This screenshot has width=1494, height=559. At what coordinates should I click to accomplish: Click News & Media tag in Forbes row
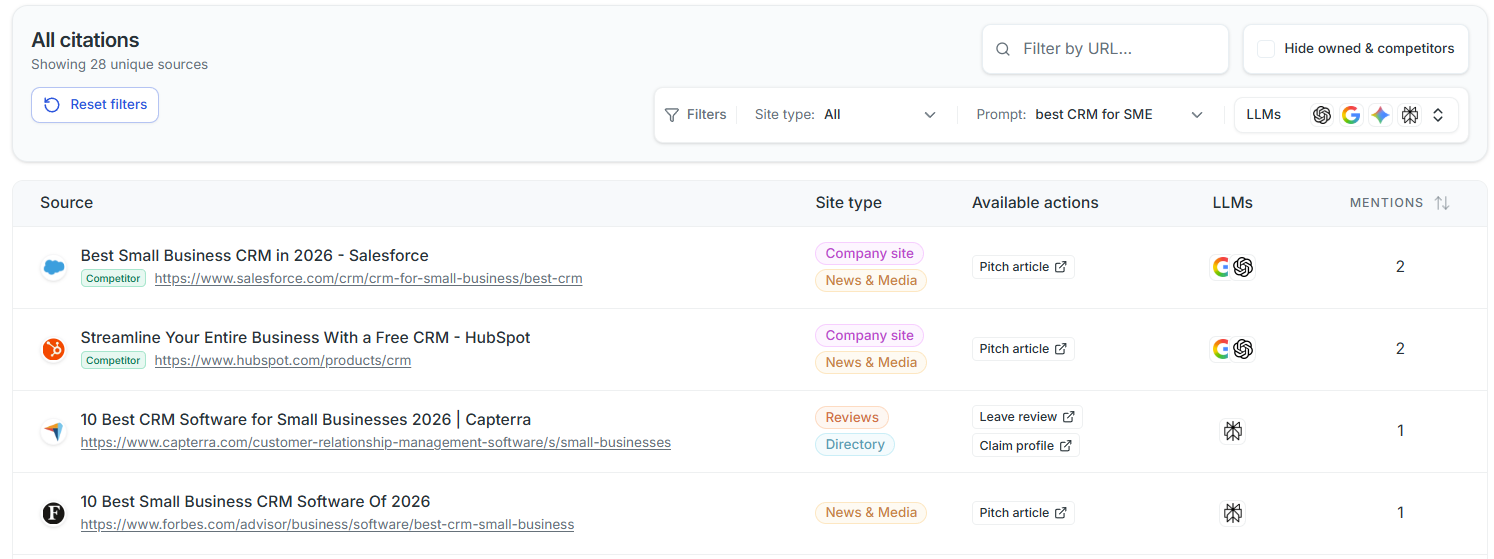(871, 513)
